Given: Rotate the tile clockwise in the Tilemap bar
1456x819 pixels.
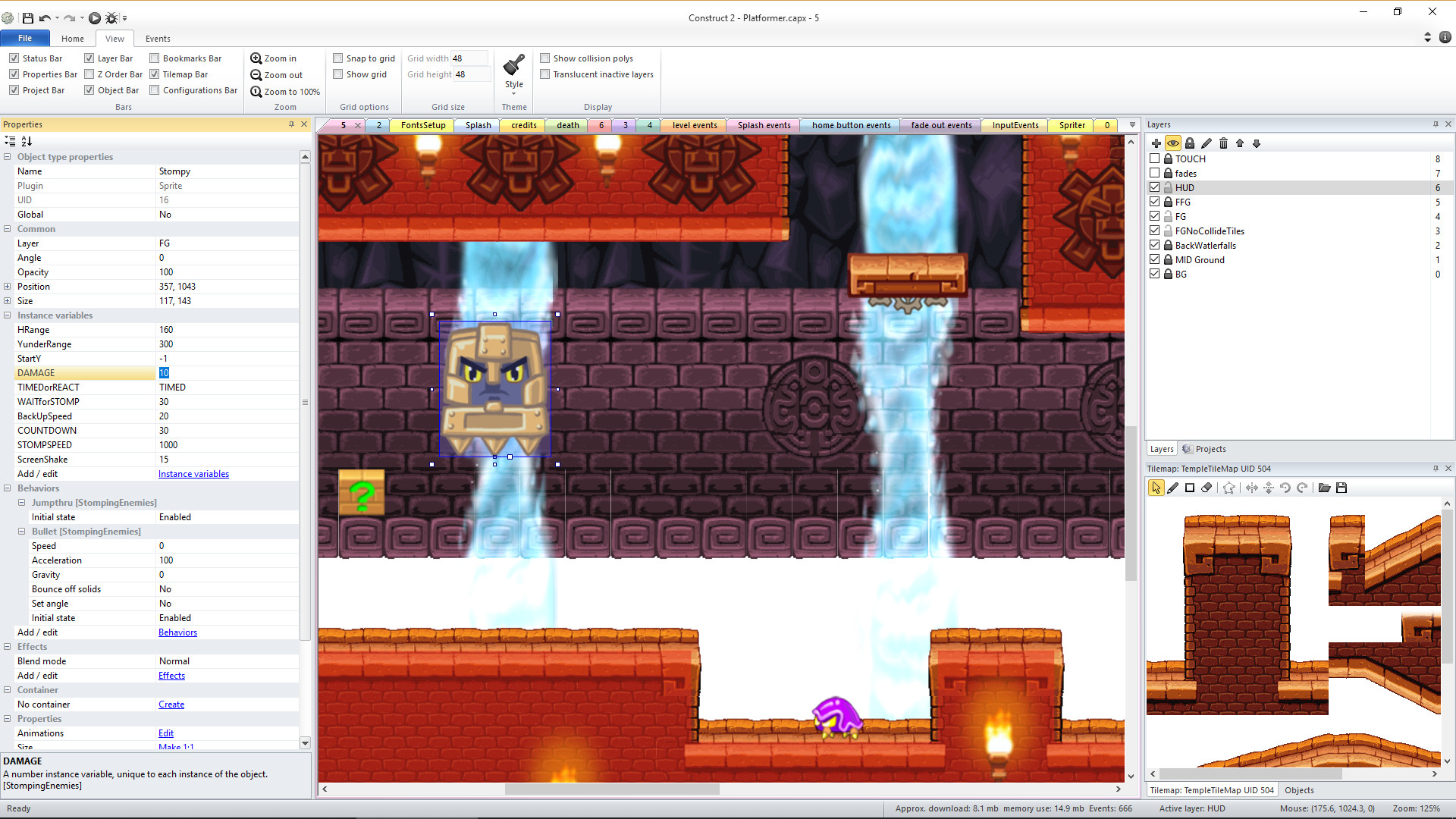Looking at the screenshot, I should click(x=1303, y=488).
